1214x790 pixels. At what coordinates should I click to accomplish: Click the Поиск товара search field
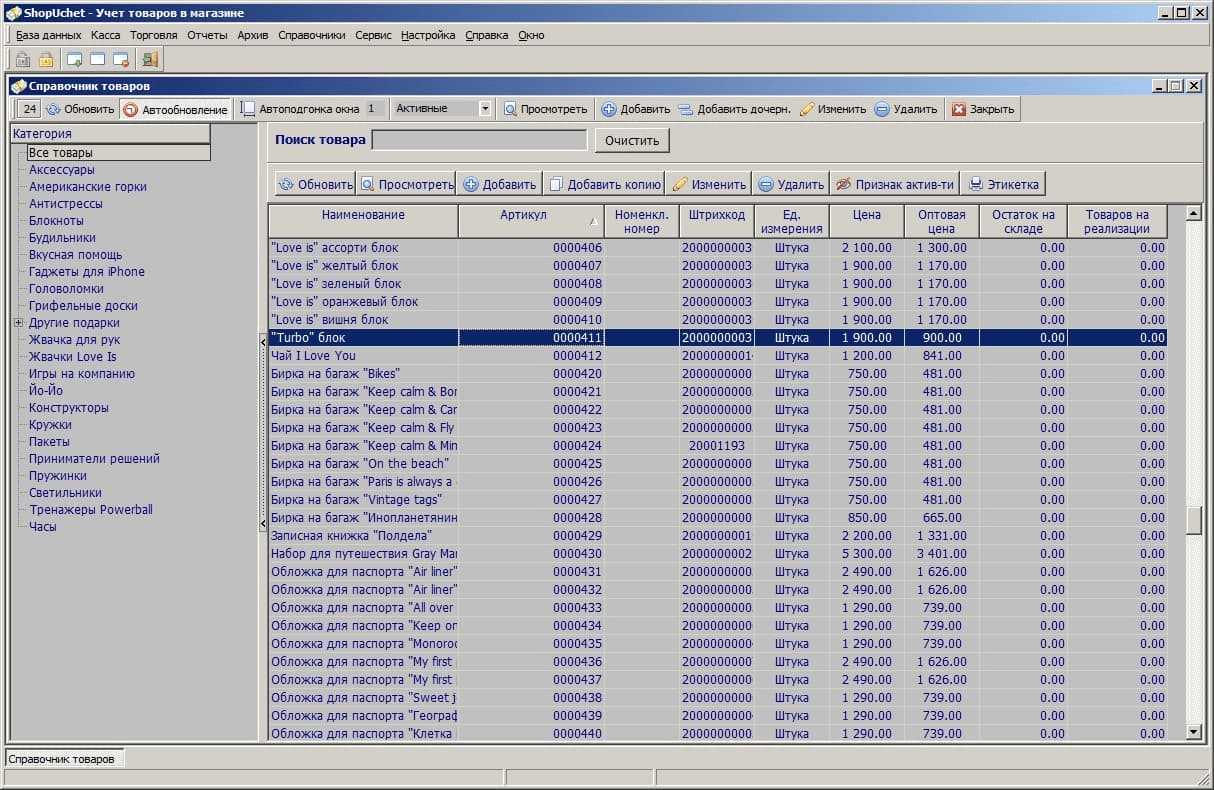pyautogui.click(x=479, y=141)
